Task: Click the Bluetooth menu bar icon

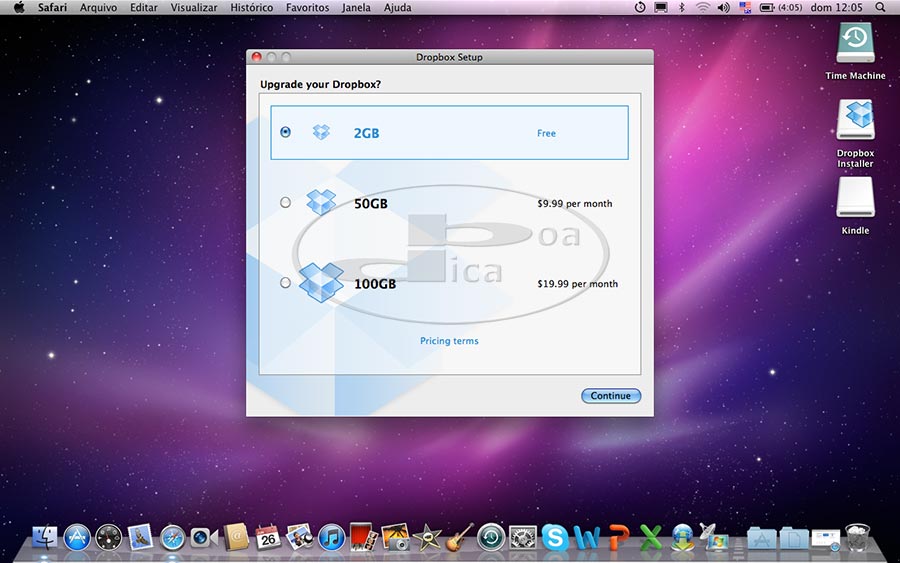Action: 681,7
